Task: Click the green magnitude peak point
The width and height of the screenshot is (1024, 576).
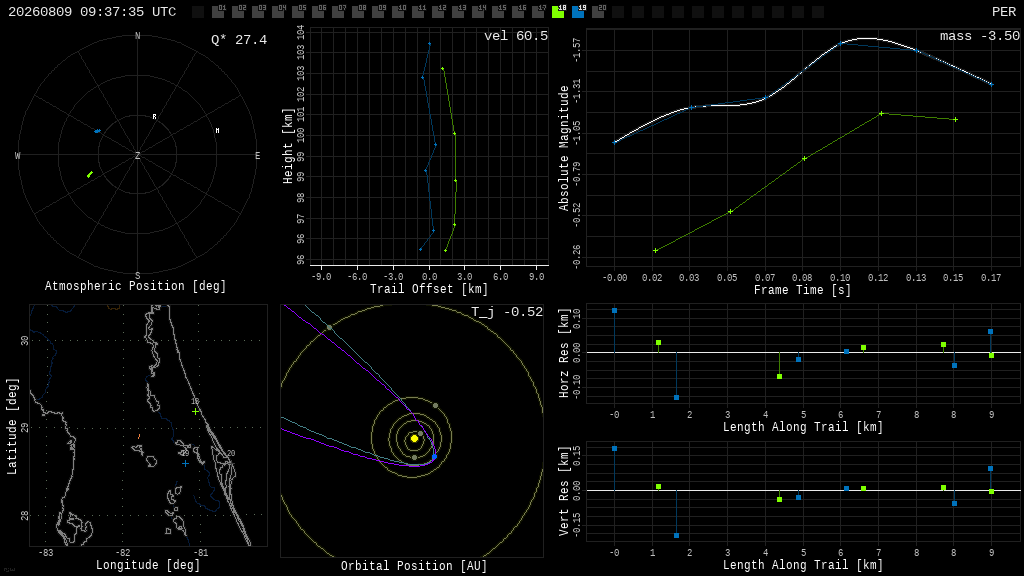Action: coord(881,114)
